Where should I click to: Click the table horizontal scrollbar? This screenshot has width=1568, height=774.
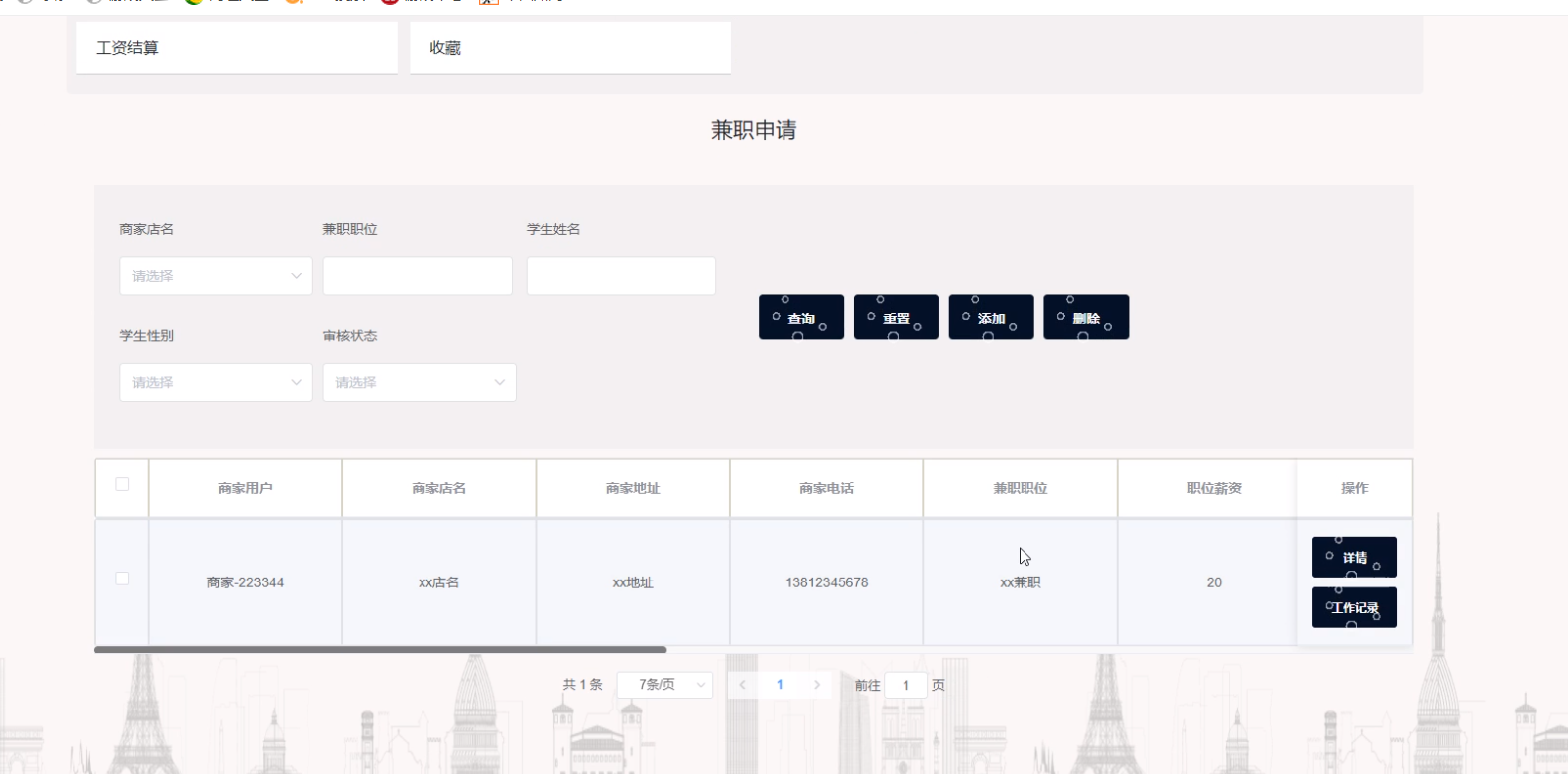pos(380,650)
